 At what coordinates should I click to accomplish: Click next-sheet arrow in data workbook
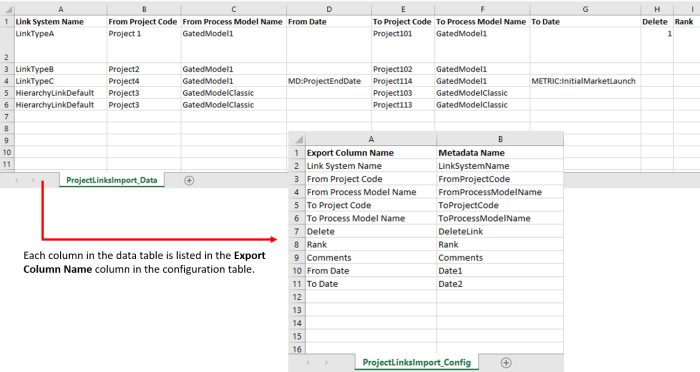pyautogui.click(x=33, y=180)
